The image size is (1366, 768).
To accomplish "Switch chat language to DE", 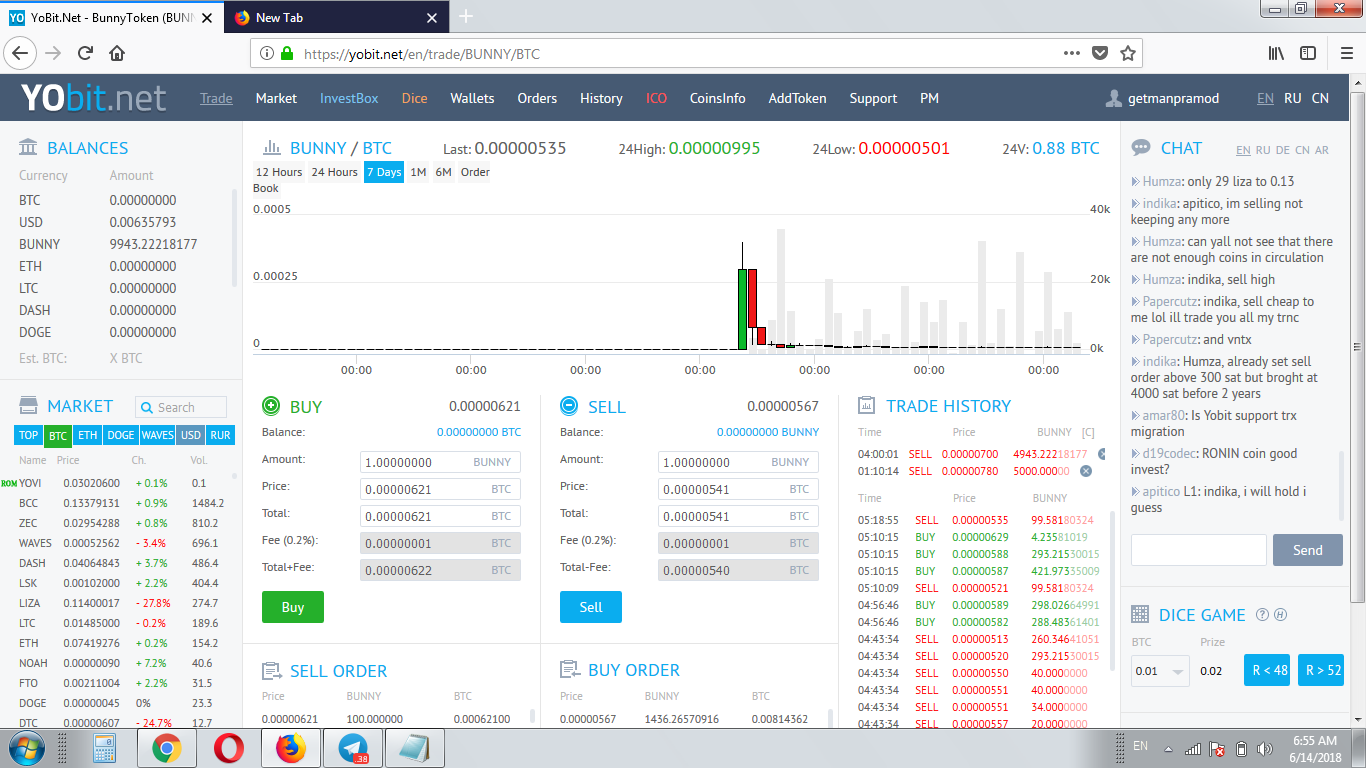I will 1283,150.
